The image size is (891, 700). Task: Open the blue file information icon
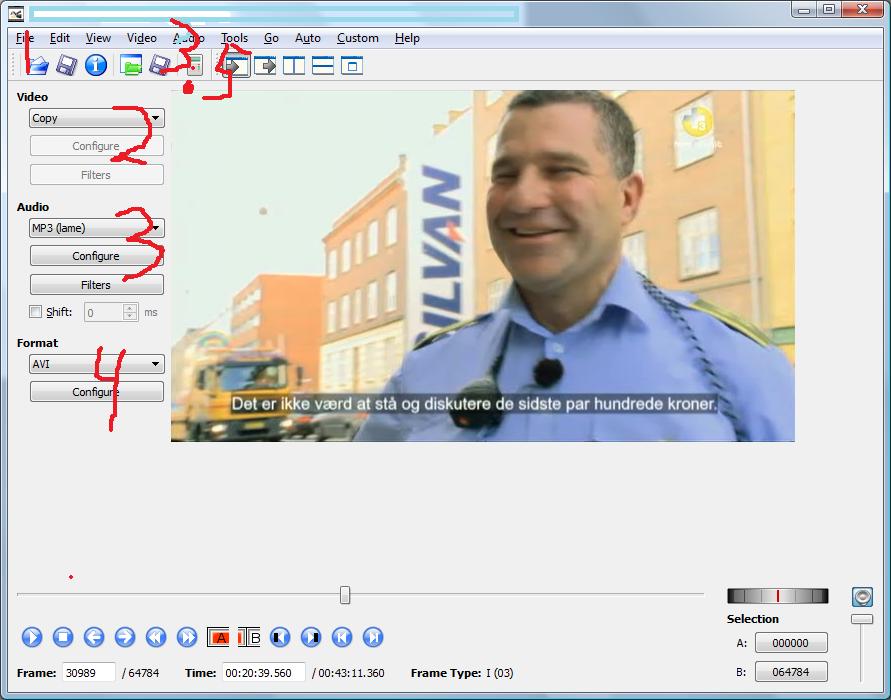point(96,65)
